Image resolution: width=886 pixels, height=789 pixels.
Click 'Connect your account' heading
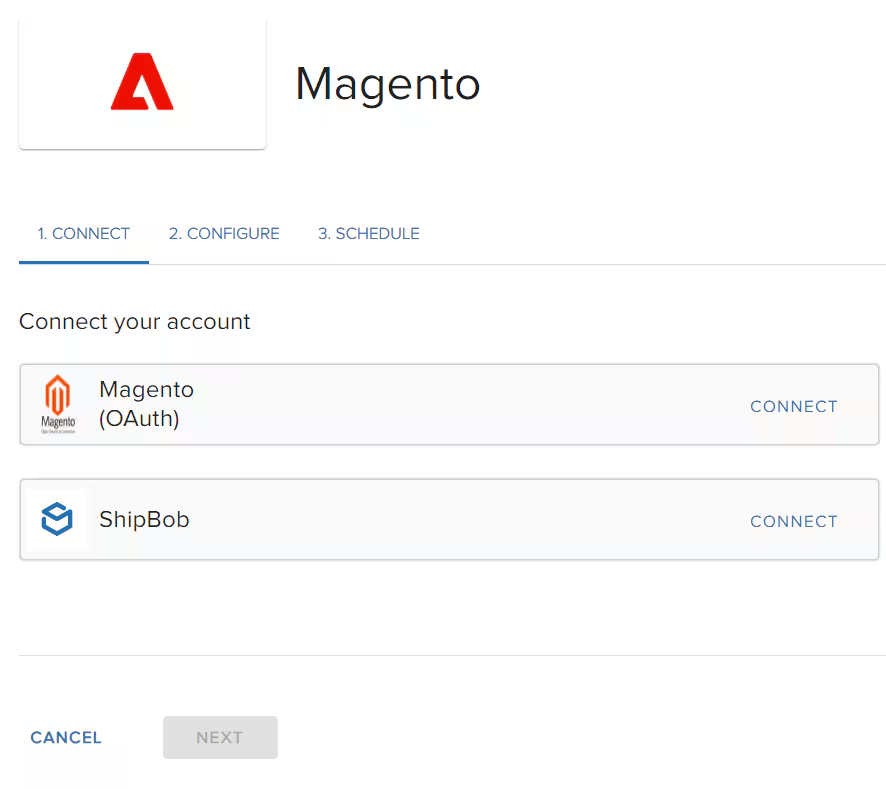coord(134,322)
